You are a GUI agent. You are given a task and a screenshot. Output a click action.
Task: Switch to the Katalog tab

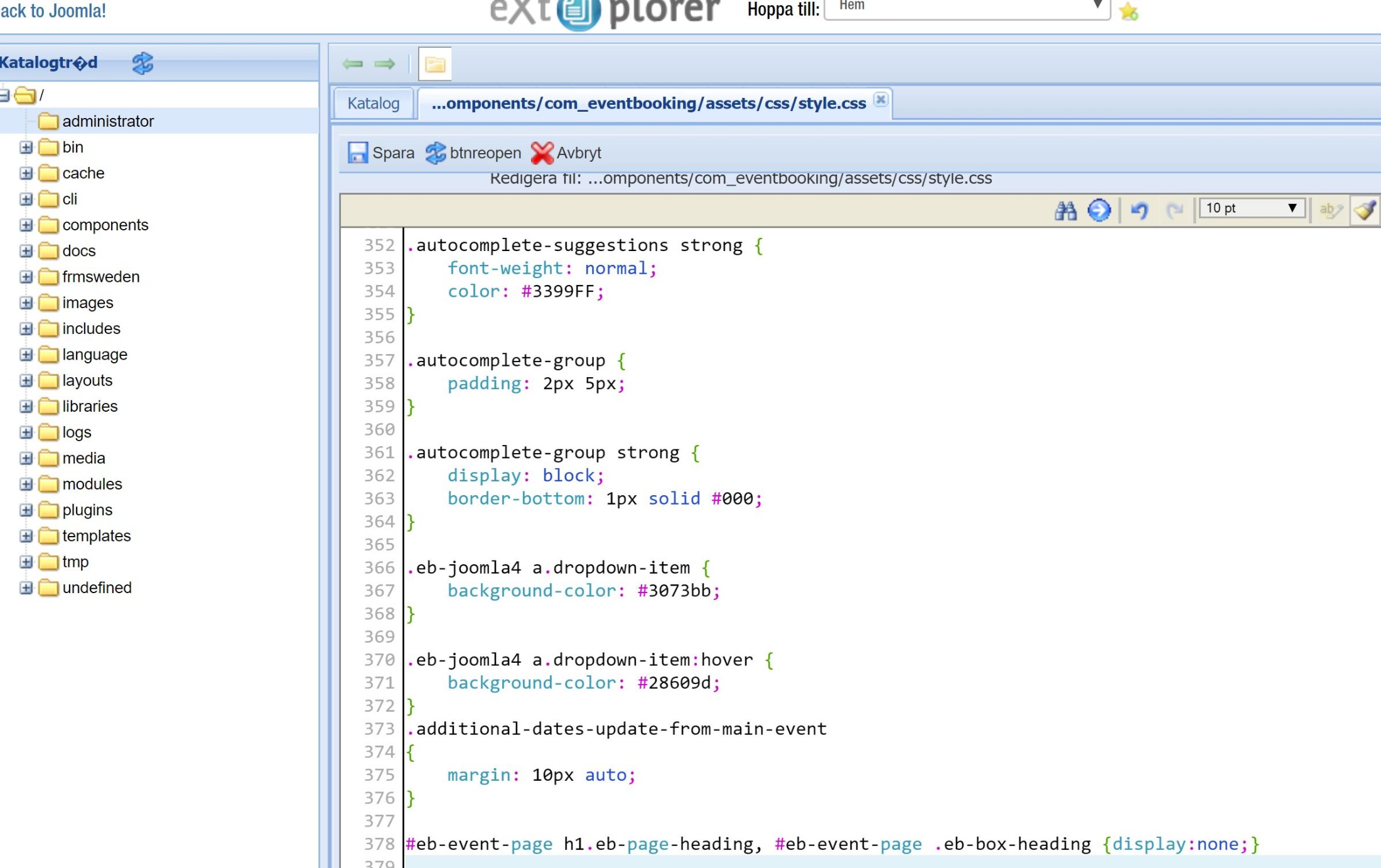373,104
